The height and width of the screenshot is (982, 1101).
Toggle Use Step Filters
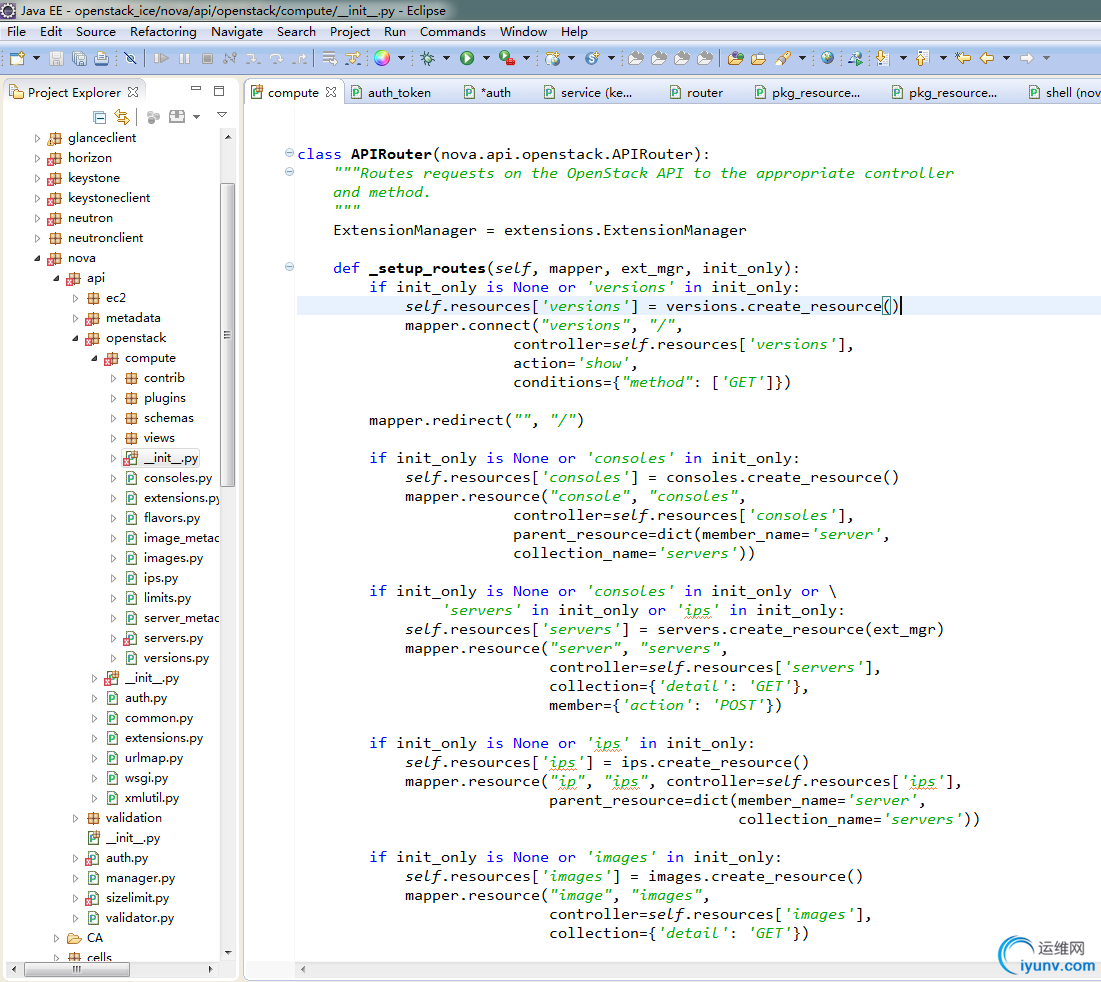tap(352, 58)
